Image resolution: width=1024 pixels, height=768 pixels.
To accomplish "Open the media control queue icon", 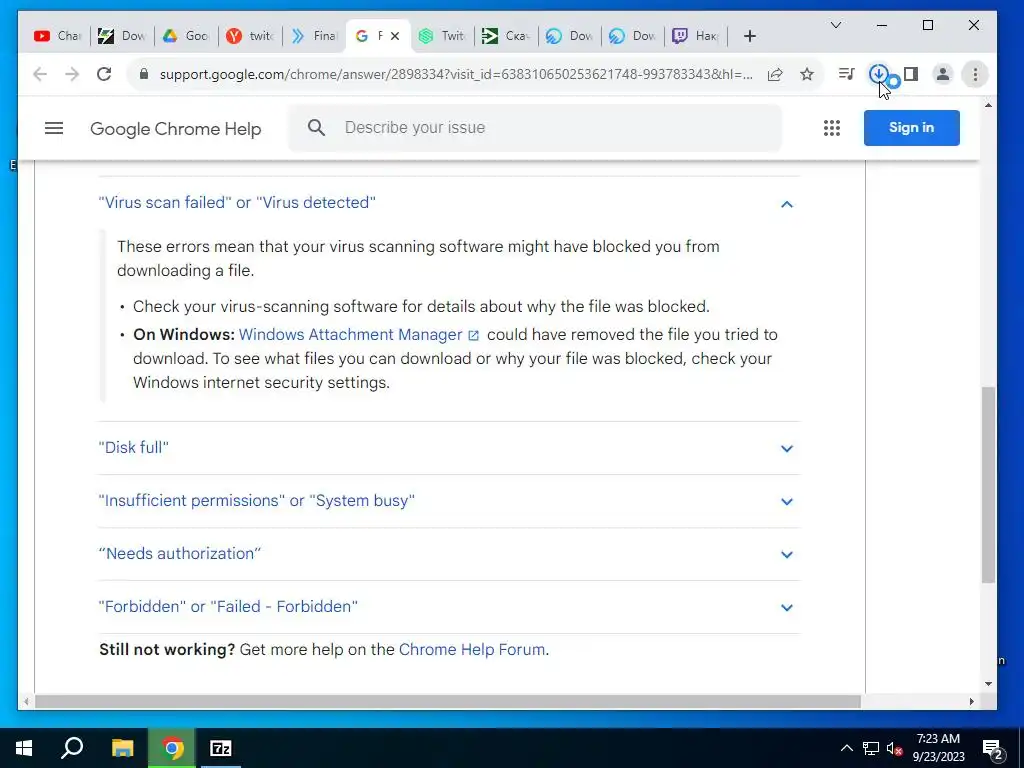I will [846, 74].
